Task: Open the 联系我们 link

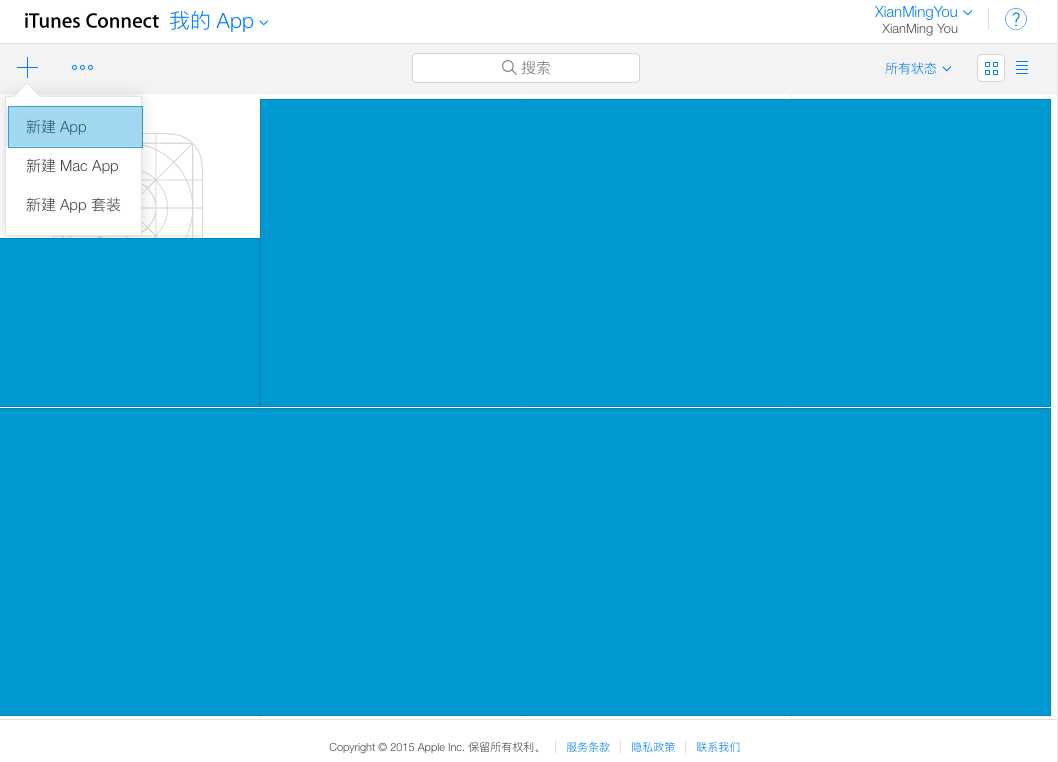Action: pyautogui.click(x=718, y=746)
